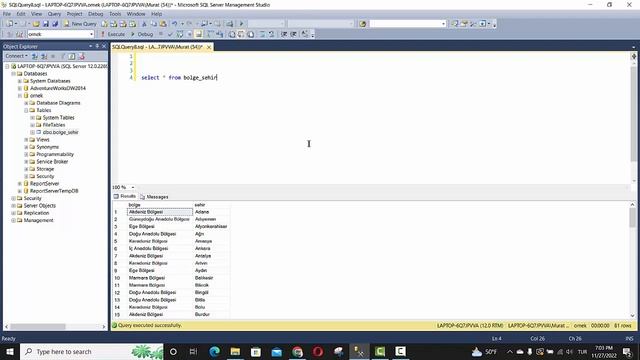Click the Cut scissors icon
Screen dimensions: 640x360
click(144, 24)
